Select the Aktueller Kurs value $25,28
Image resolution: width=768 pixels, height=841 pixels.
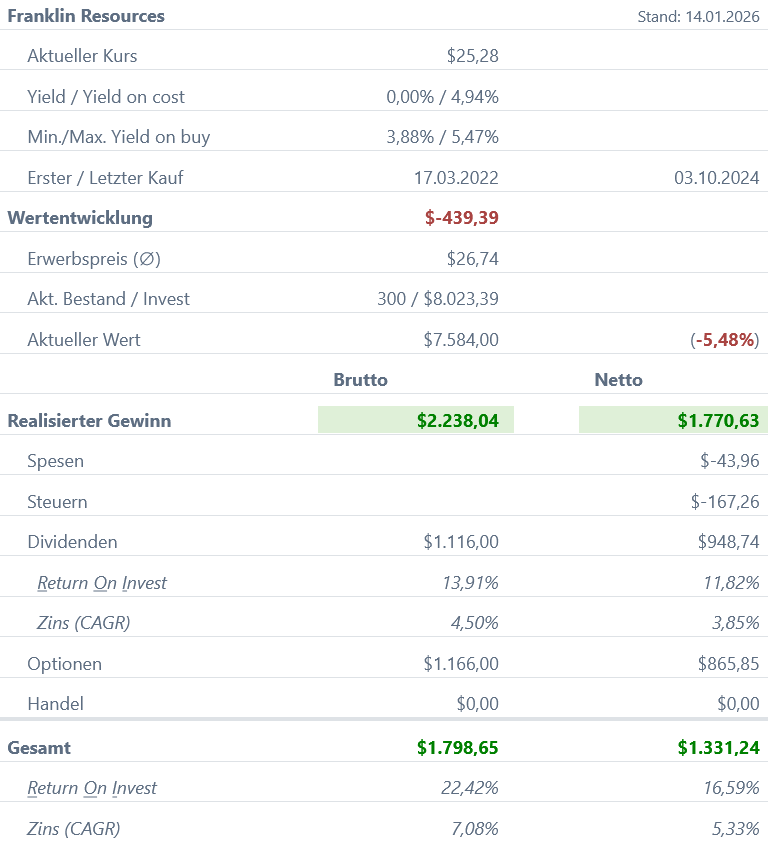point(472,56)
